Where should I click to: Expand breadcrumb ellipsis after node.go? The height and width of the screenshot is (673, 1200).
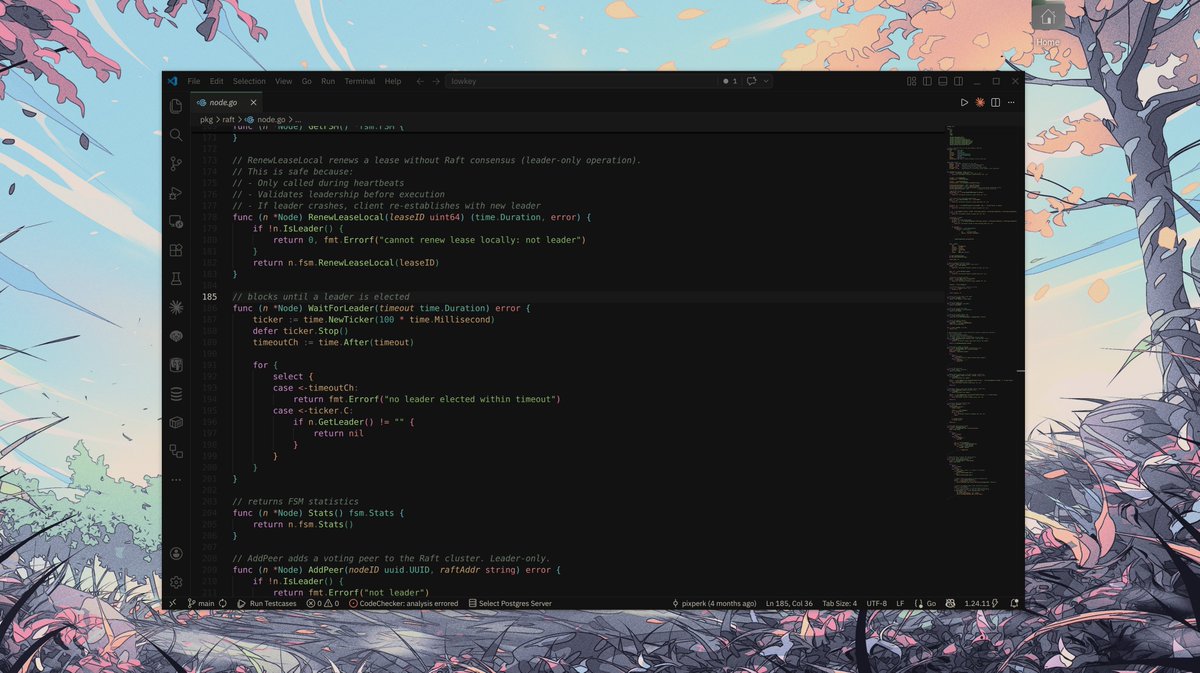[297, 119]
